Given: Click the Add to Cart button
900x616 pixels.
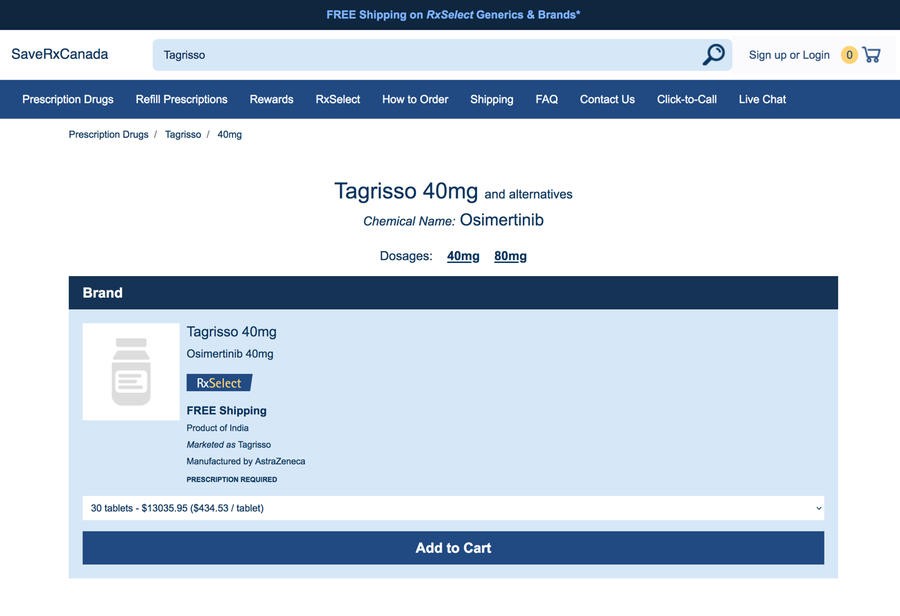Looking at the screenshot, I should tap(453, 548).
